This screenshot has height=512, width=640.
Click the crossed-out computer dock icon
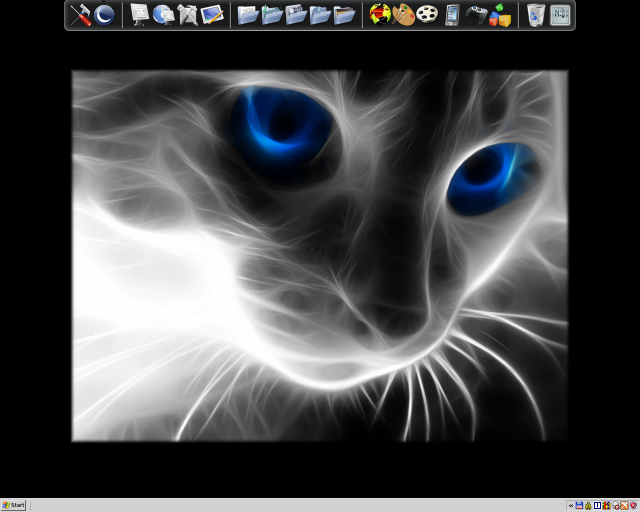(188, 15)
